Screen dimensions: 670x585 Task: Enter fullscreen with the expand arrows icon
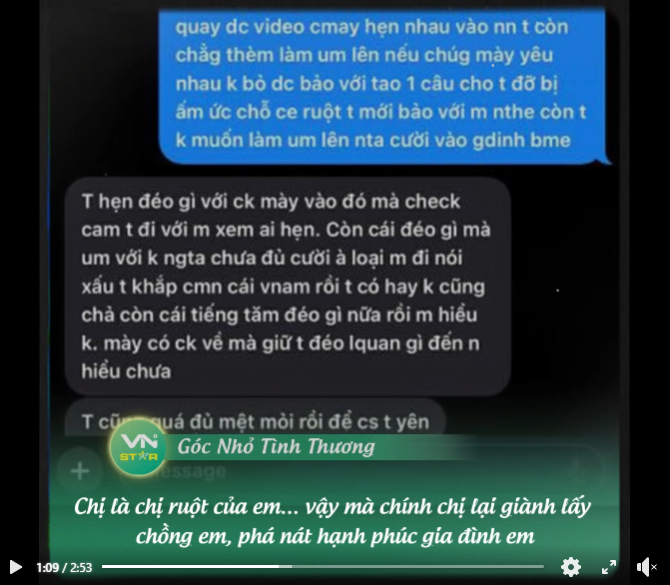coord(608,567)
